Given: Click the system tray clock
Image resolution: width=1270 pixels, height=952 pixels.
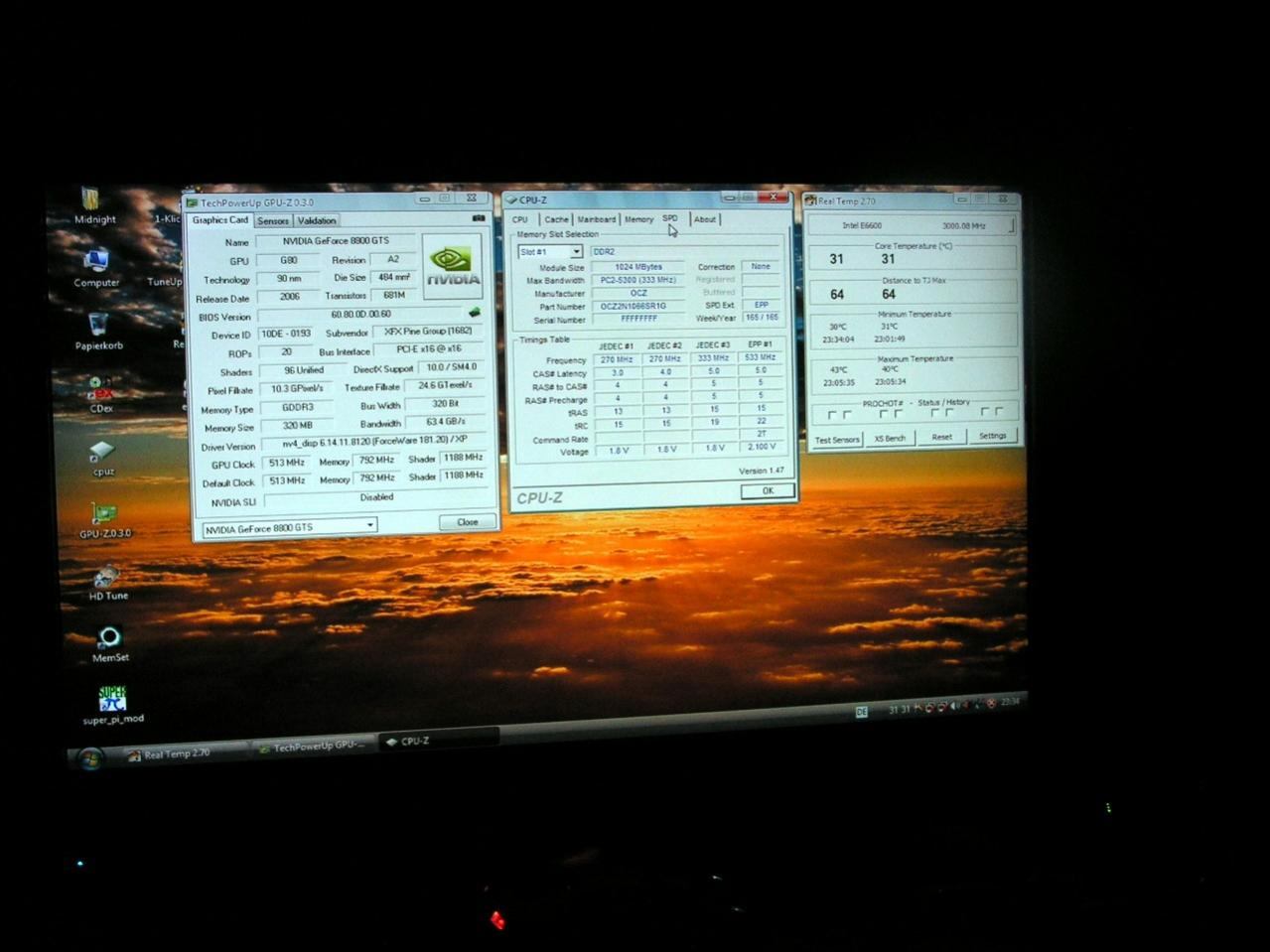Looking at the screenshot, I should coord(1010,702).
